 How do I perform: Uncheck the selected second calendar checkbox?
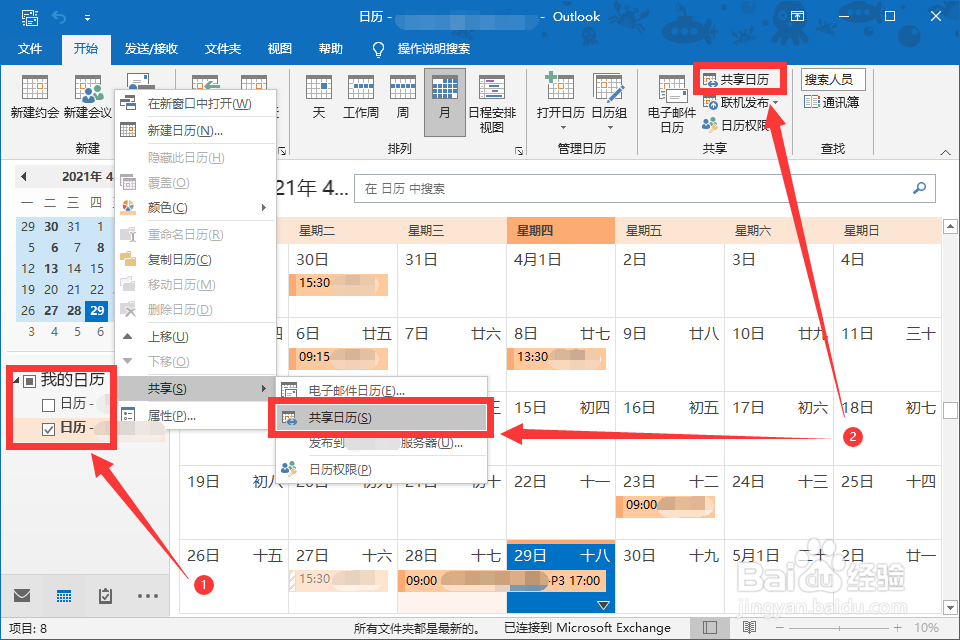pyautogui.click(x=48, y=429)
